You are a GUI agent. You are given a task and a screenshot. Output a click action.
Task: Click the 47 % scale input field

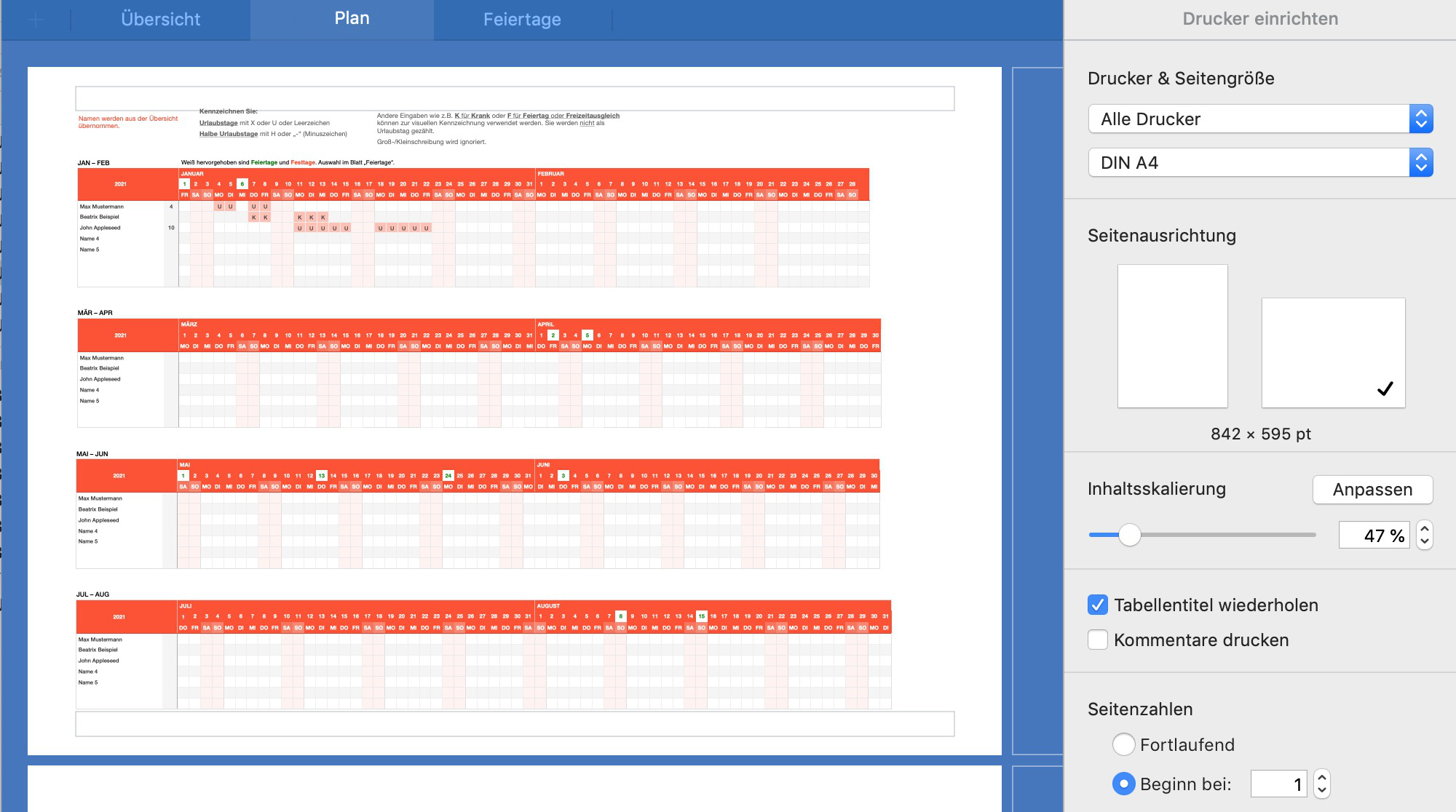tap(1374, 536)
